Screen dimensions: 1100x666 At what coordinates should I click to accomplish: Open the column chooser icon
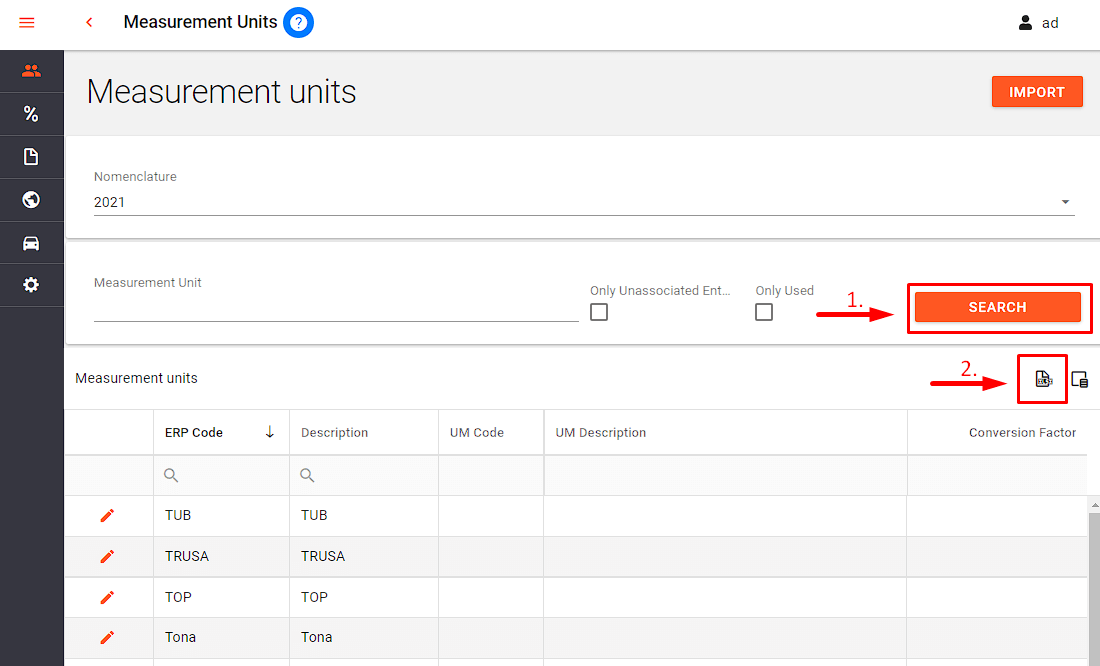[1080, 380]
